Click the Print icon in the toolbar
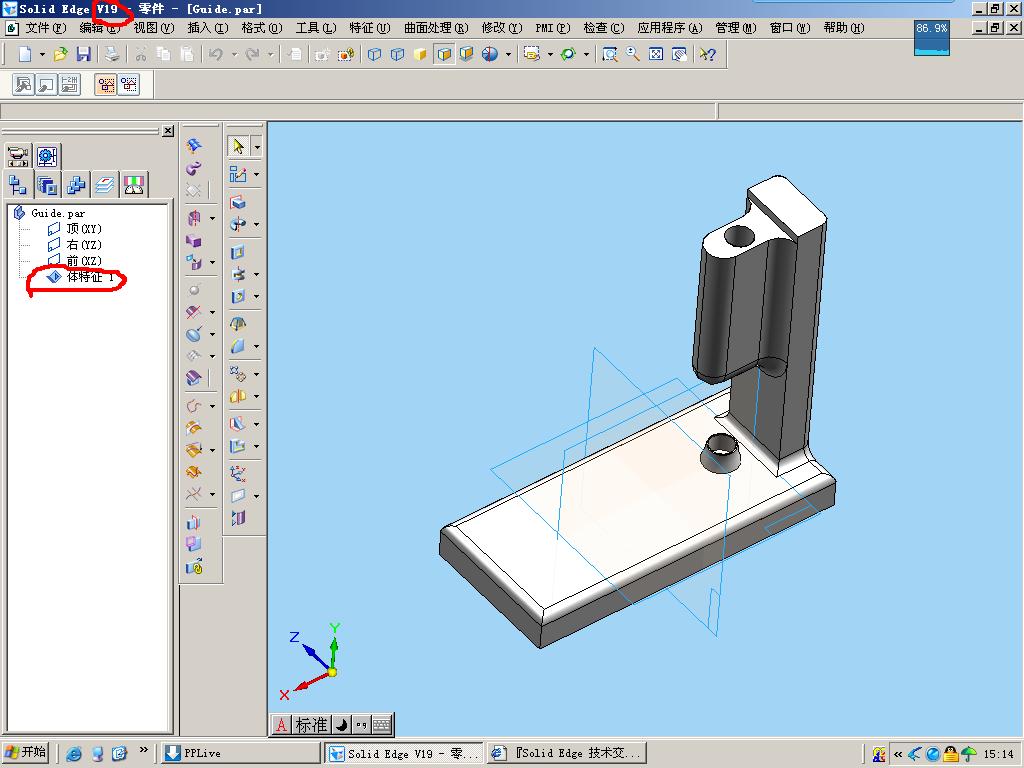 point(113,54)
